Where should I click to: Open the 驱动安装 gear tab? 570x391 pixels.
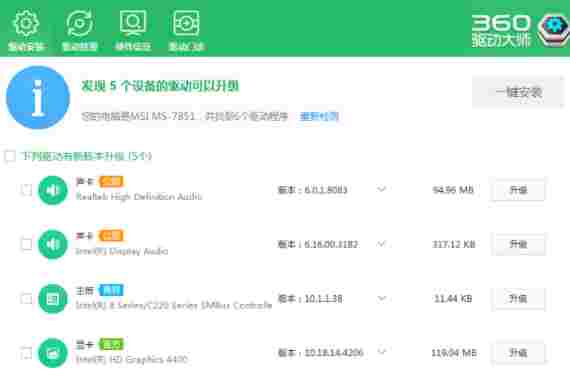[26, 30]
